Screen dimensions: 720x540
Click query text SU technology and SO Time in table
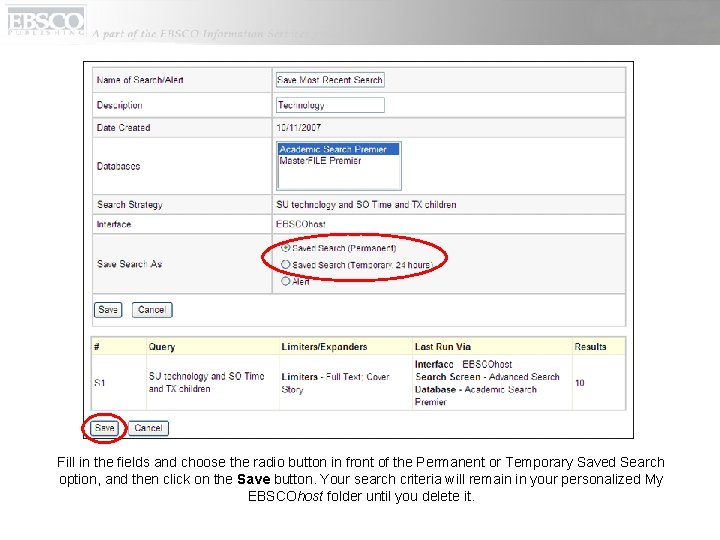207,382
